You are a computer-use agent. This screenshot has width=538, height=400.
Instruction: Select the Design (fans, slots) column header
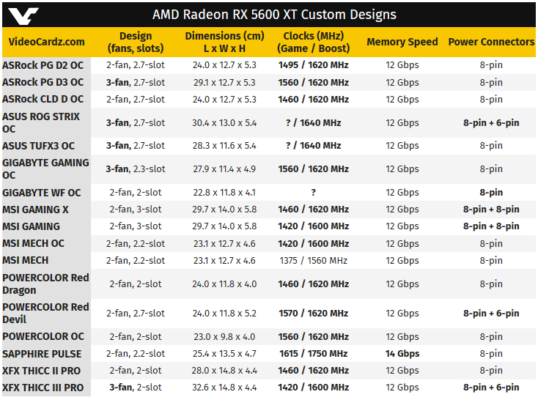click(x=136, y=42)
